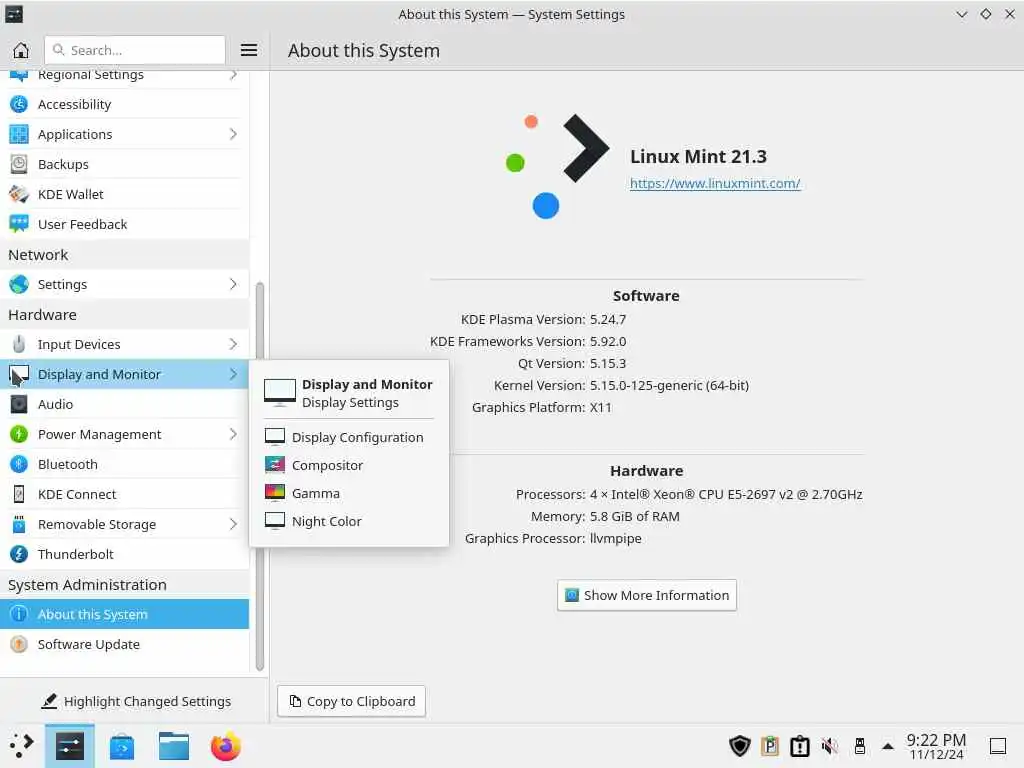The width and height of the screenshot is (1024, 768).
Task: Click the Backups sidebar icon
Action: (19, 164)
